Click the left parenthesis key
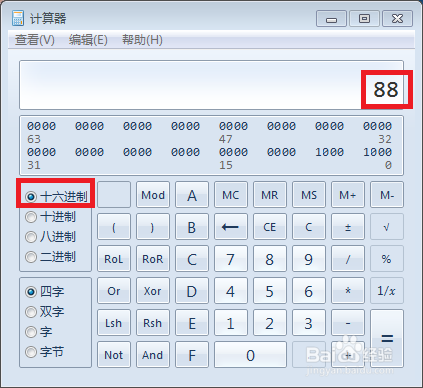The width and height of the screenshot is (423, 388). point(114,227)
